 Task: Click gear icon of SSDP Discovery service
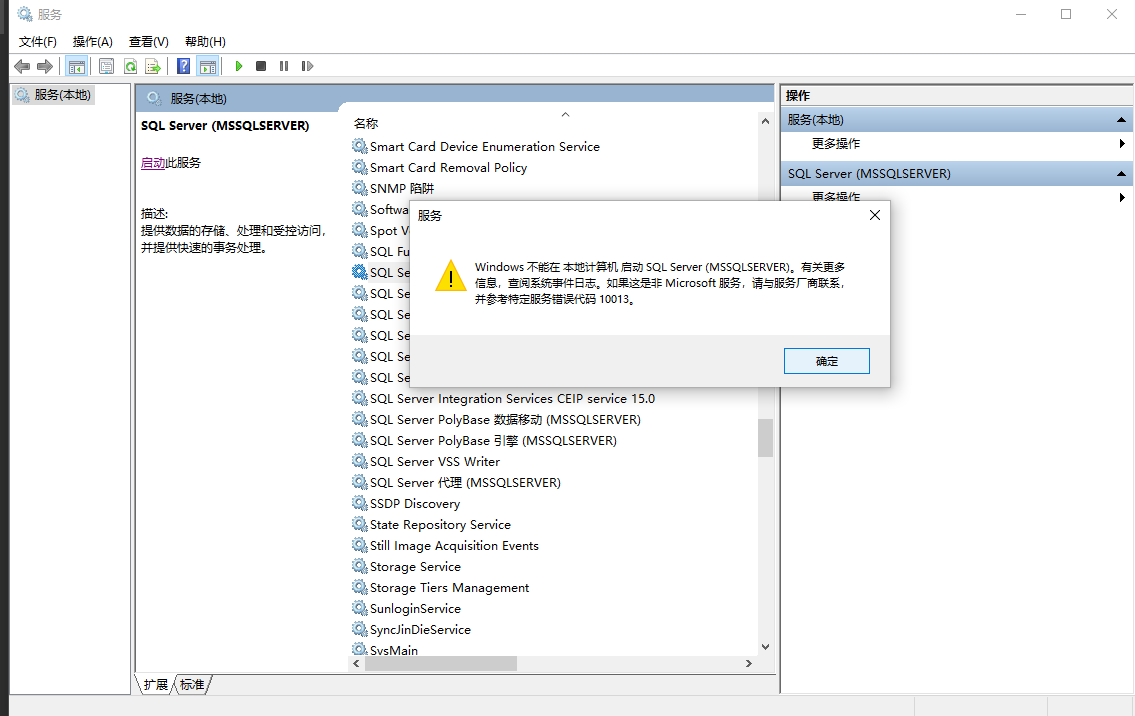click(x=360, y=502)
